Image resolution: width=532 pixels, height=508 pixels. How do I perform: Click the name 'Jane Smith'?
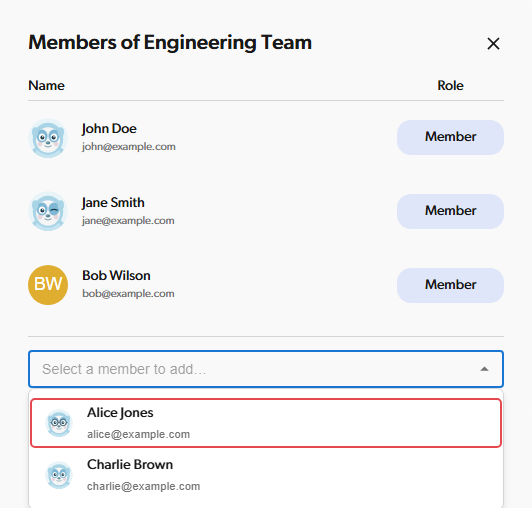[113, 203]
